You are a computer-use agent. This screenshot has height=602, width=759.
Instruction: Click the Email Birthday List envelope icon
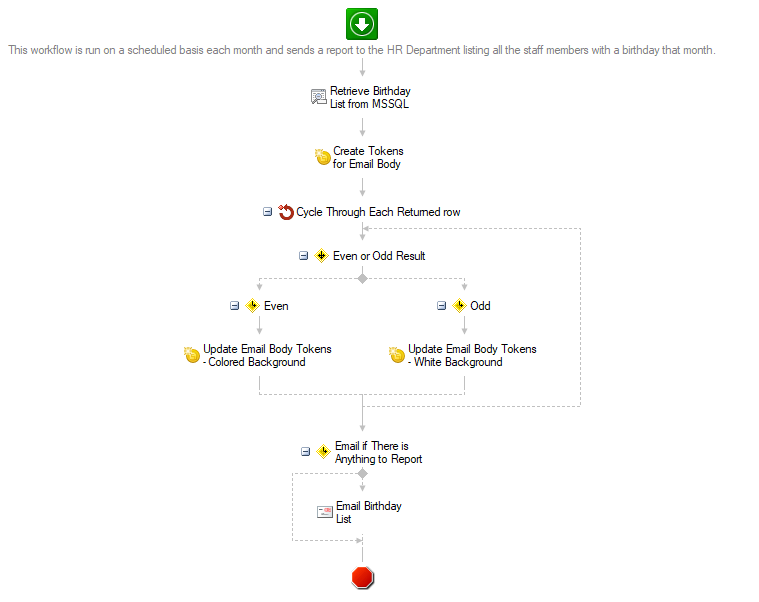pos(325,512)
